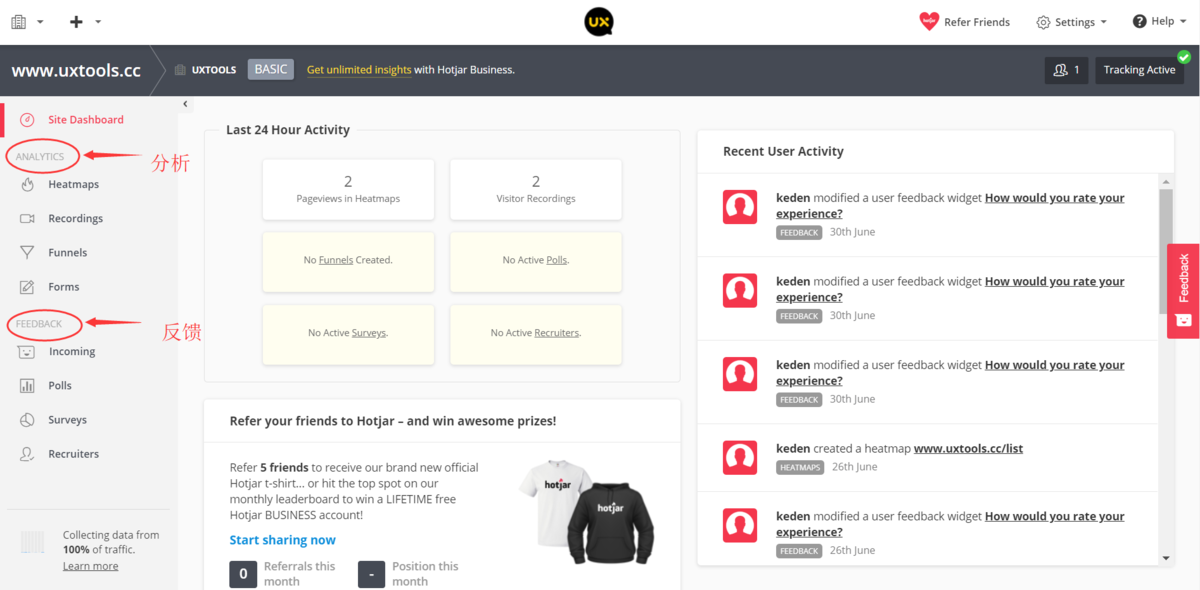Open Funnels in sidebar
Image resolution: width=1200 pixels, height=590 pixels.
click(68, 253)
